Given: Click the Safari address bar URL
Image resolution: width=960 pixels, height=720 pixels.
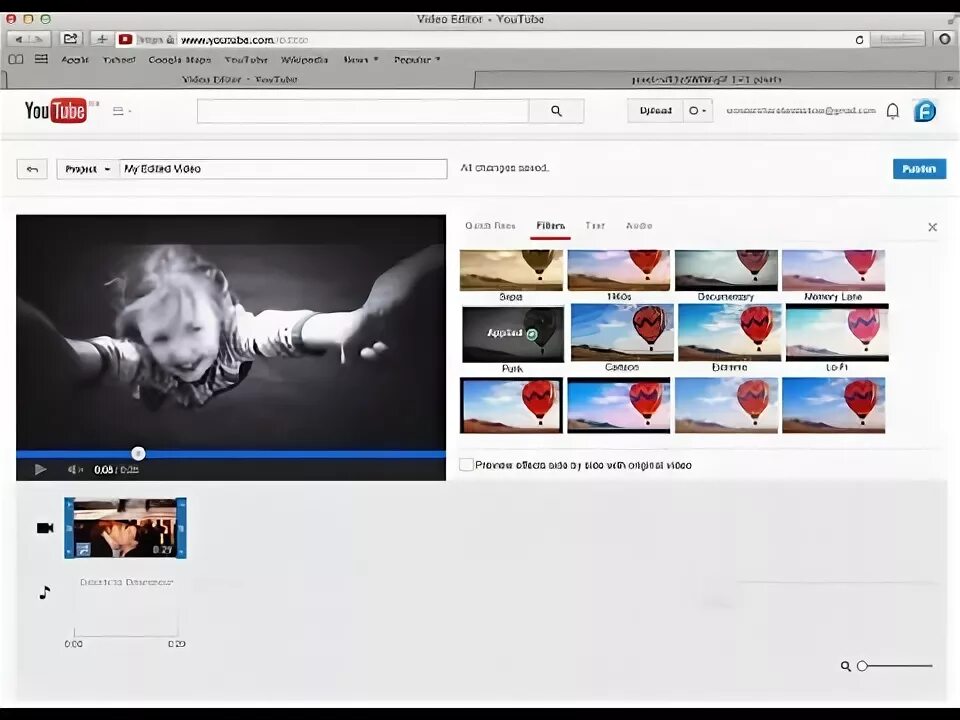Looking at the screenshot, I should click(x=245, y=40).
